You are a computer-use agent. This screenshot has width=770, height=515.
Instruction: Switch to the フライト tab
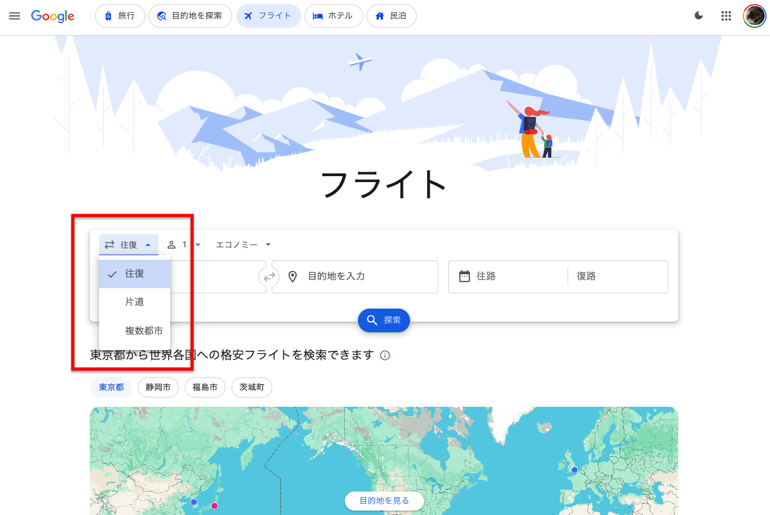tap(268, 16)
